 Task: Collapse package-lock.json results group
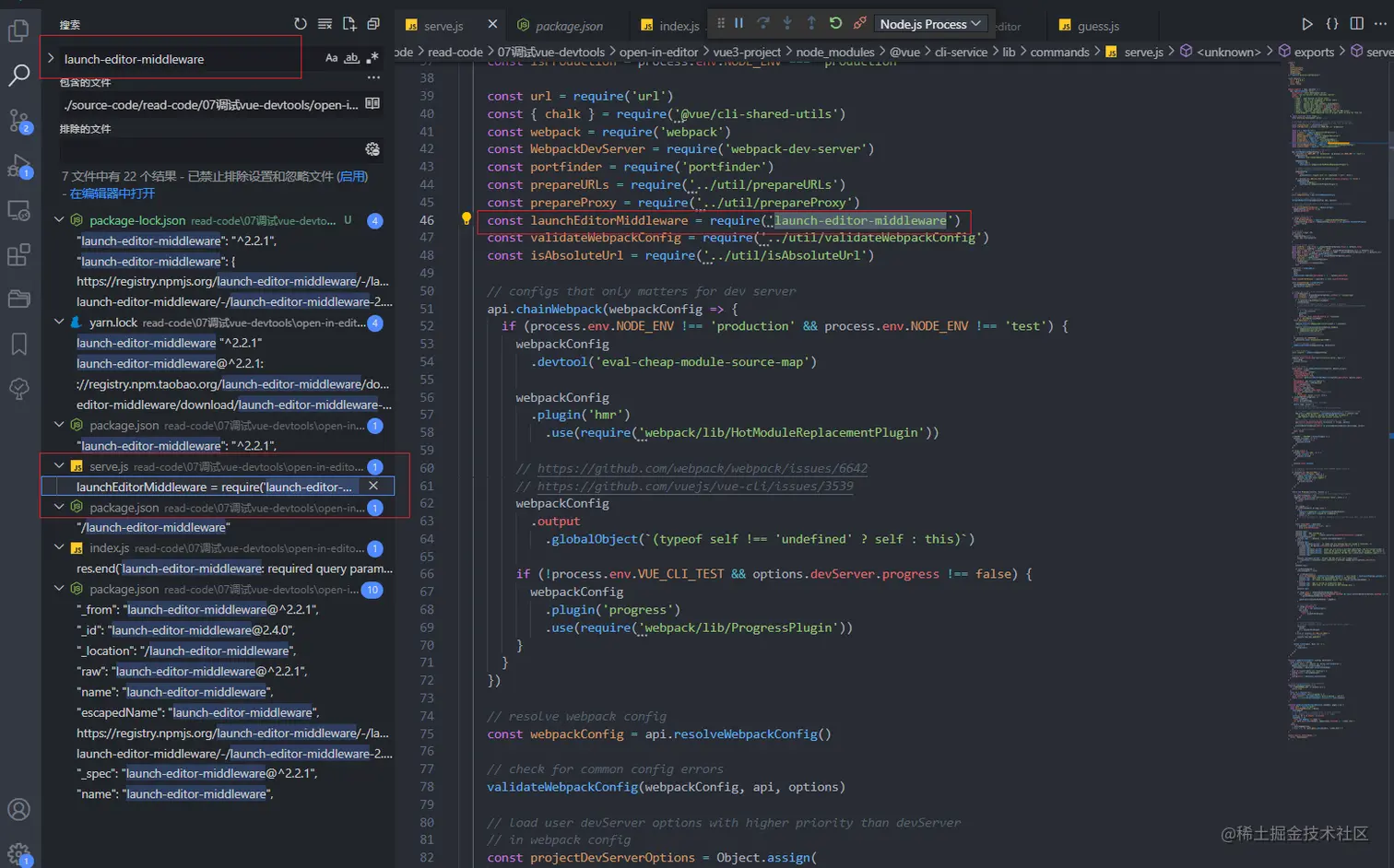point(59,220)
